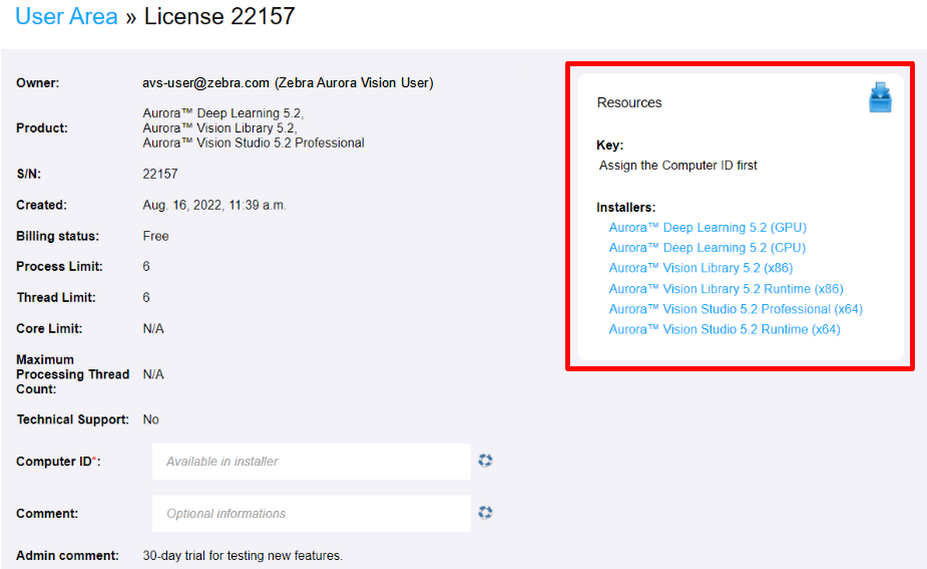Click 'Assign the Computer ID first' key text

coord(678,166)
